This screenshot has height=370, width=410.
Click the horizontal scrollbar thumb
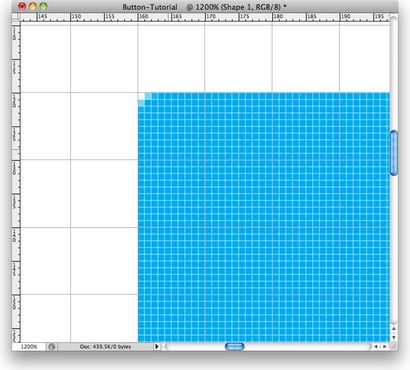coord(235,347)
